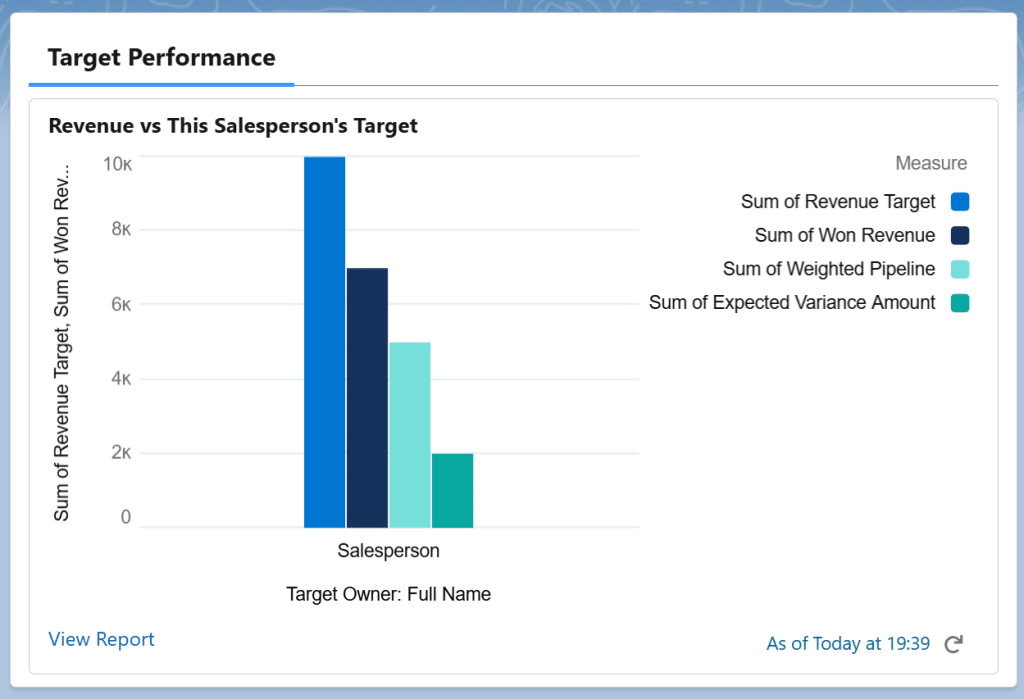Click the Sum of Revenue Target legend label
The width and height of the screenshot is (1024, 699).
838,202
